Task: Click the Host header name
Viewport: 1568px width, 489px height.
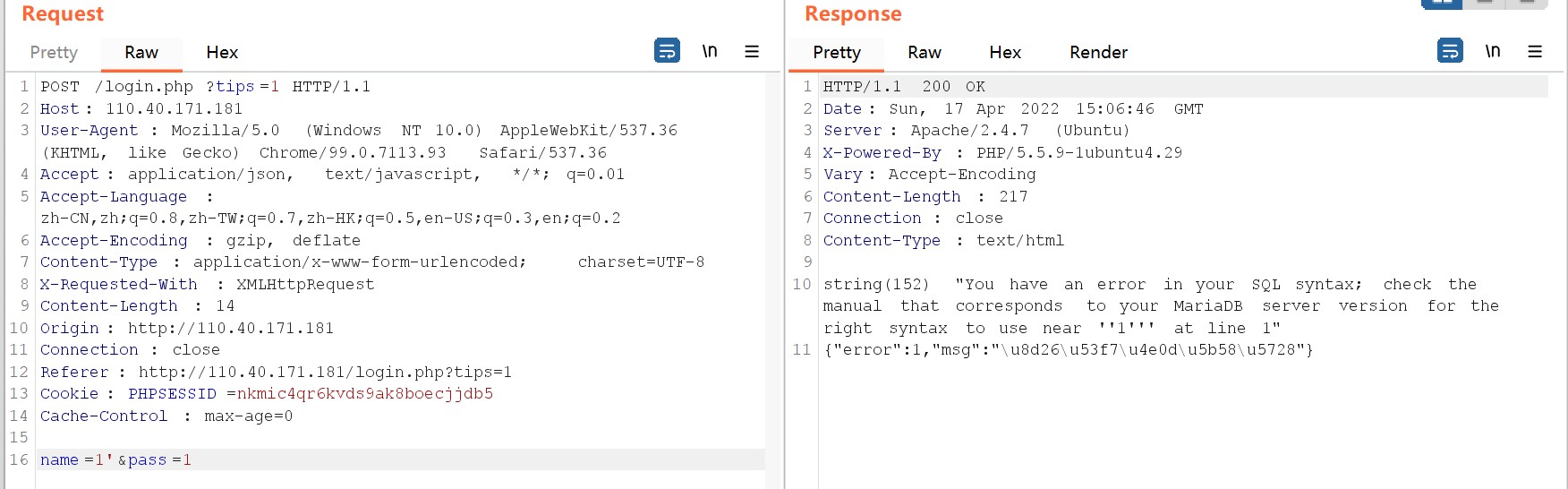Action: pyautogui.click(x=59, y=108)
